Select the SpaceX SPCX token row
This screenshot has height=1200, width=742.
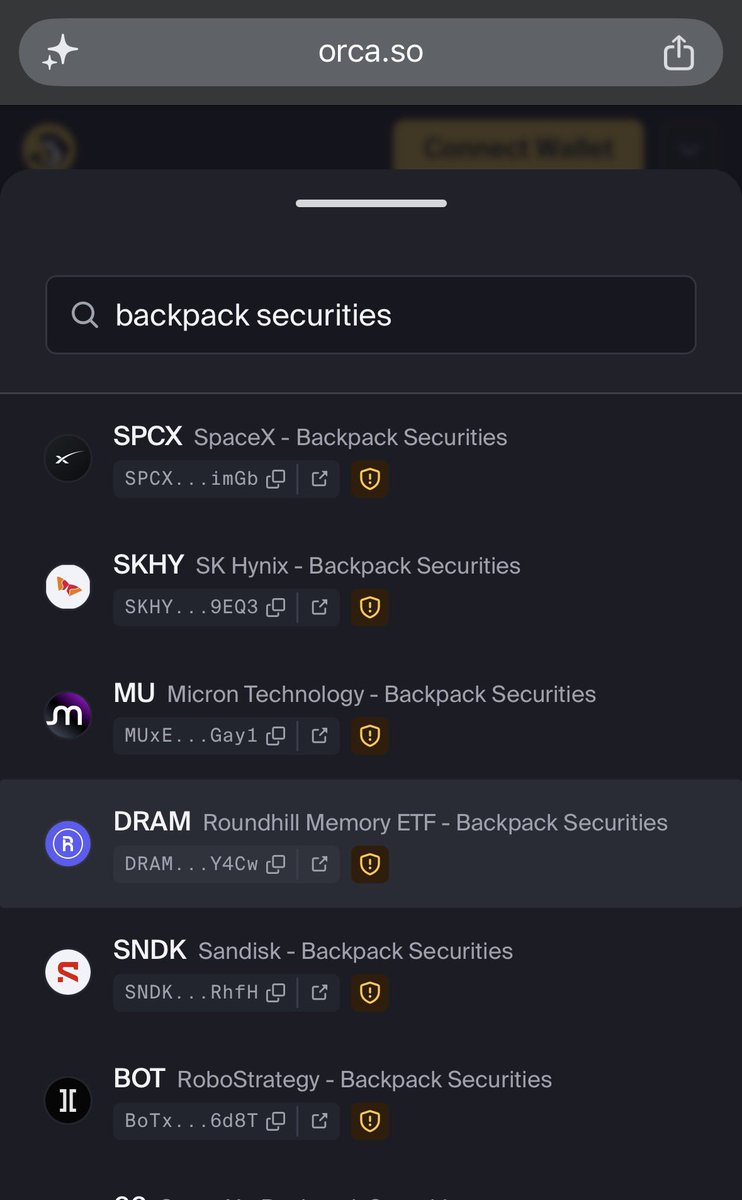pyautogui.click(x=371, y=460)
